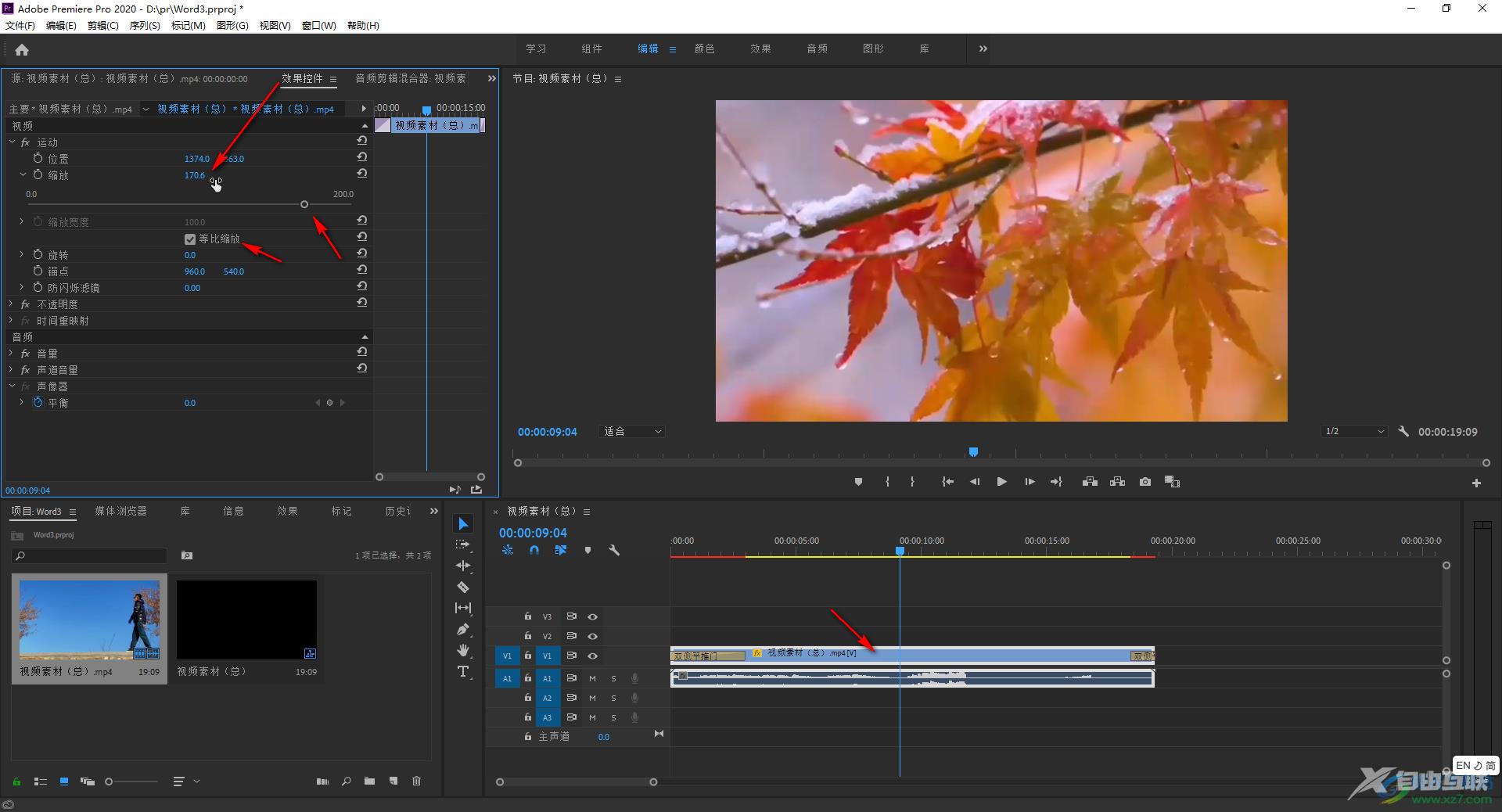This screenshot has height=812, width=1502.
Task: Create New Bin folder icon
Action: [x=369, y=781]
